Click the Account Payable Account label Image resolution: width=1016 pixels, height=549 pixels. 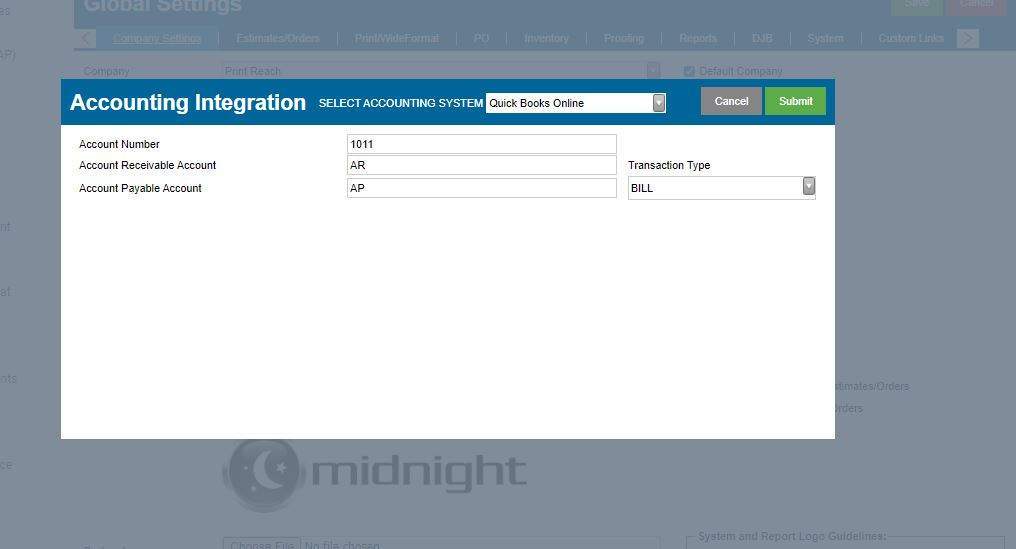(141, 188)
